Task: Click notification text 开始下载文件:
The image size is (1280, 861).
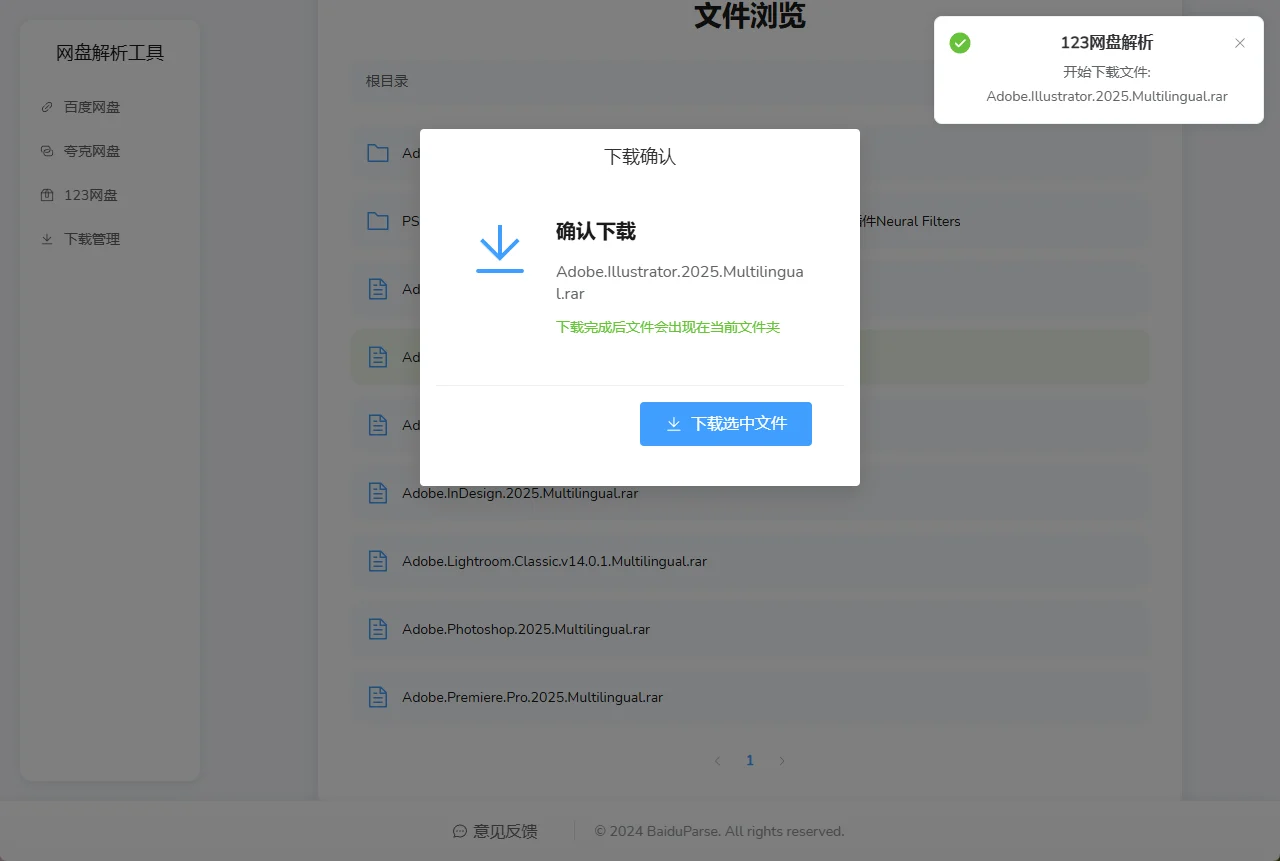Action: pos(1107,72)
